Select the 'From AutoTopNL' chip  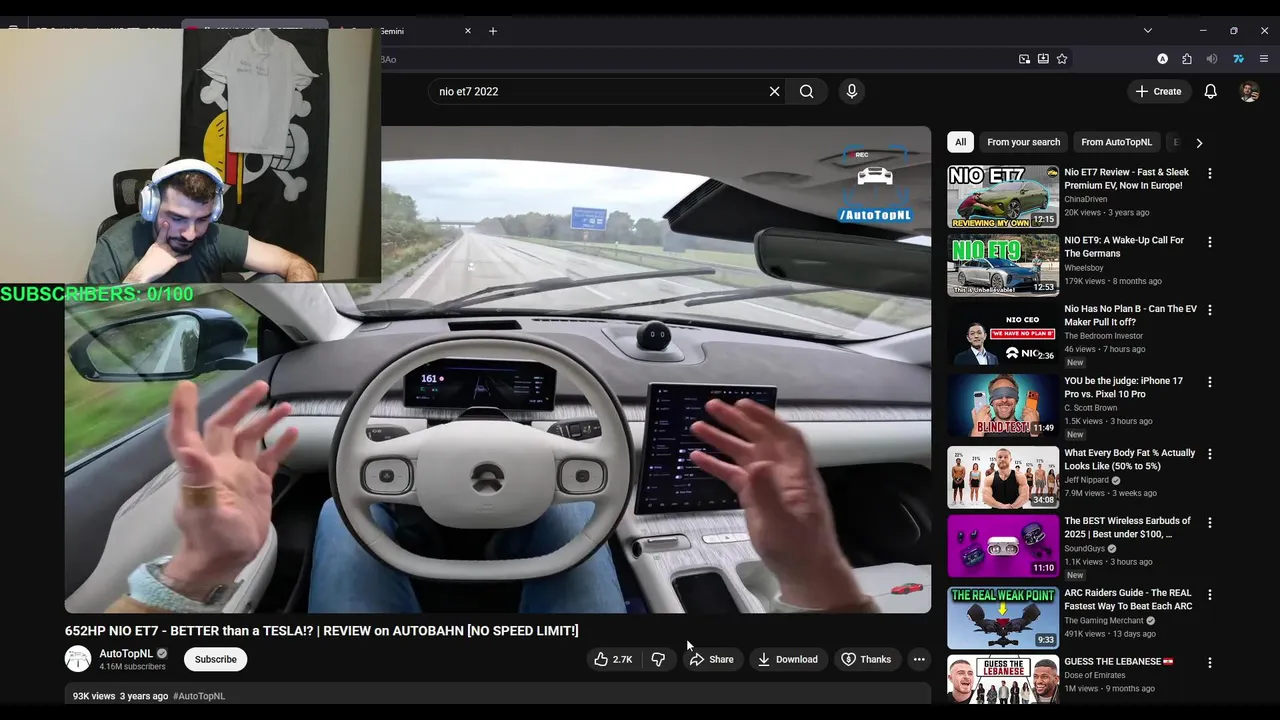pos(1116,142)
